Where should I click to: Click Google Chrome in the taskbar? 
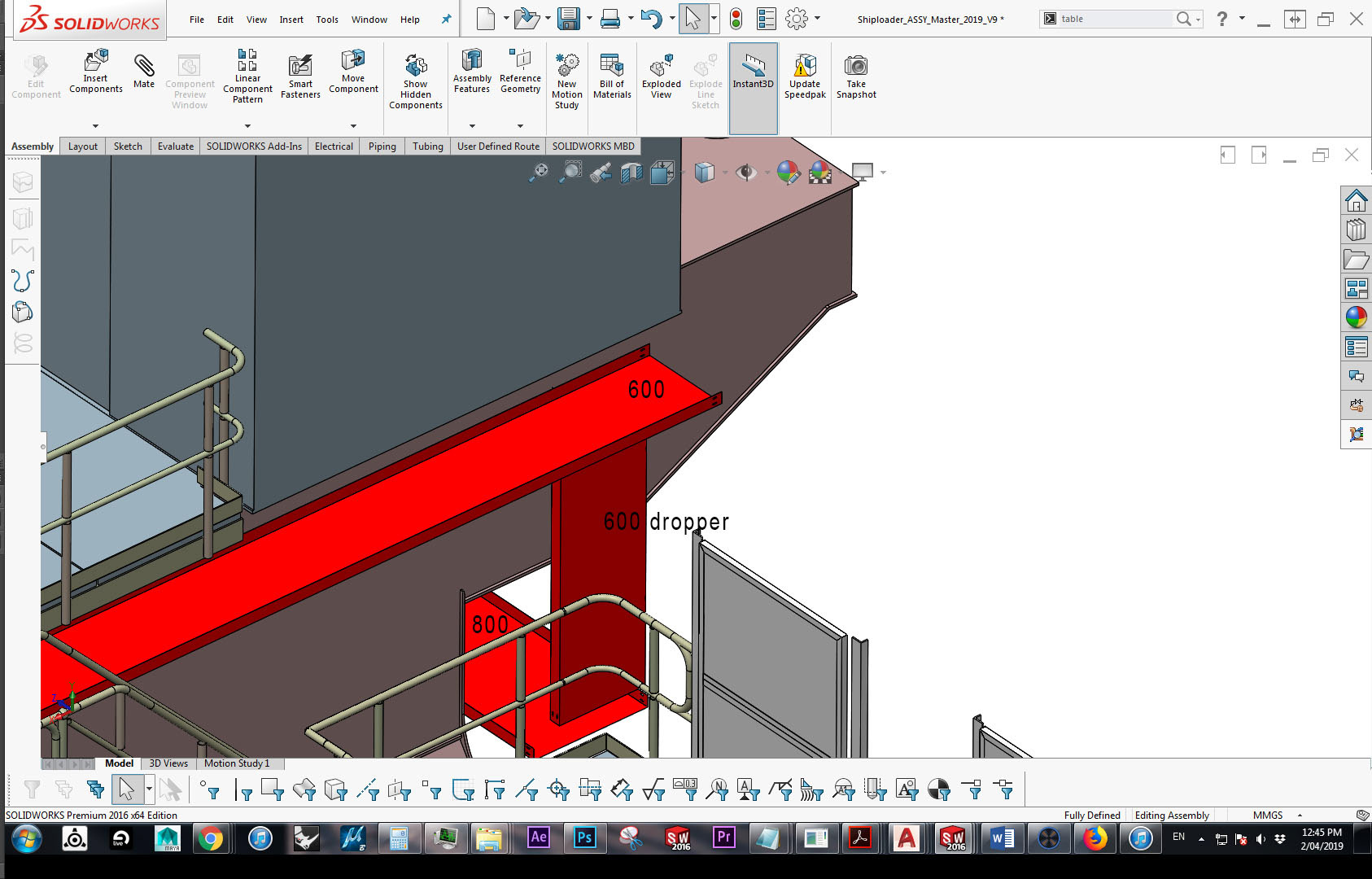[211, 838]
